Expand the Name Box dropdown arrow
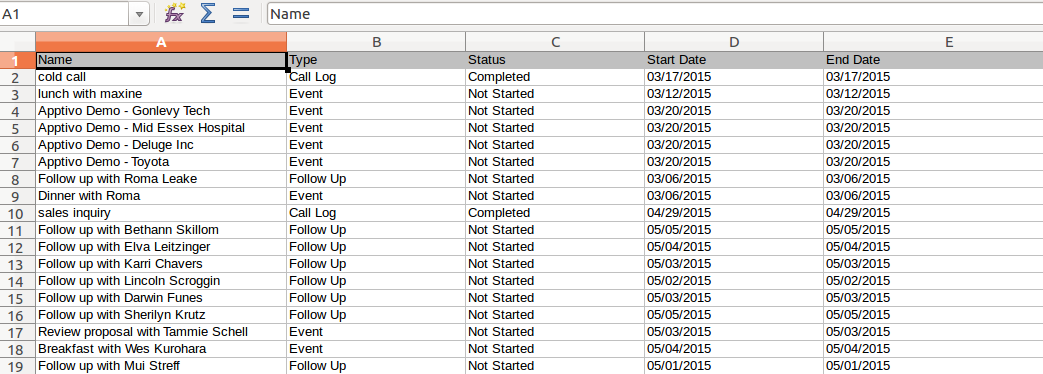The height and width of the screenshot is (374, 1043). (x=139, y=14)
